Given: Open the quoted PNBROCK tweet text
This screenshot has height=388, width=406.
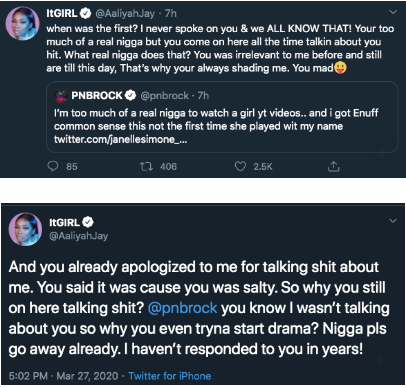Looking at the screenshot, I should click(216, 120).
